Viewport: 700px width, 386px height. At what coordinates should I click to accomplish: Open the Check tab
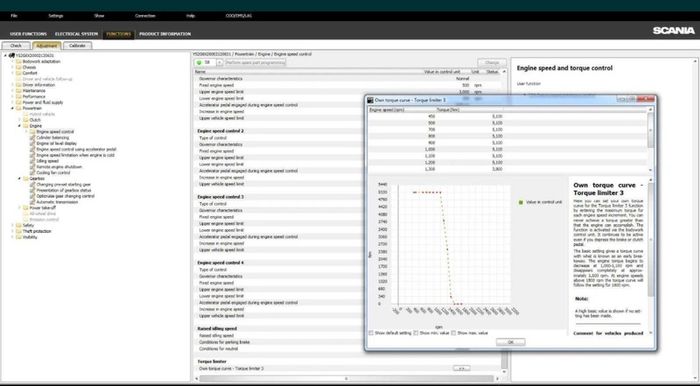[16, 46]
